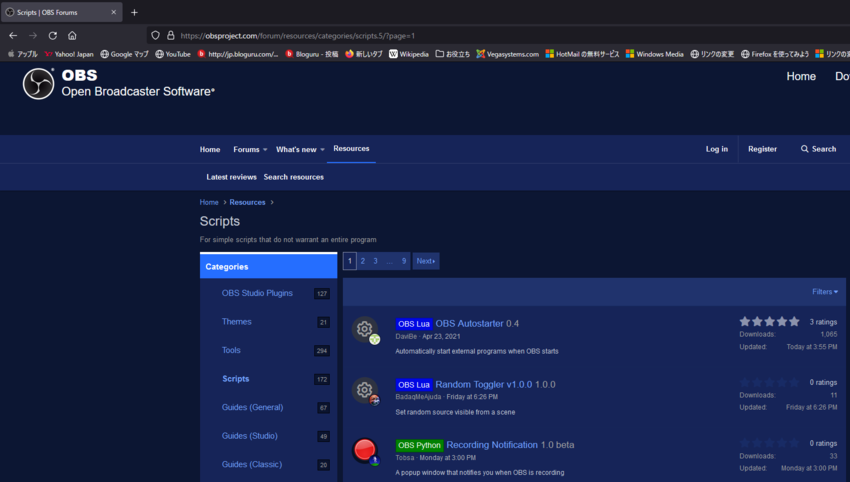The height and width of the screenshot is (482, 850).
Task: Open the Forums nav item
Action: [246, 150]
